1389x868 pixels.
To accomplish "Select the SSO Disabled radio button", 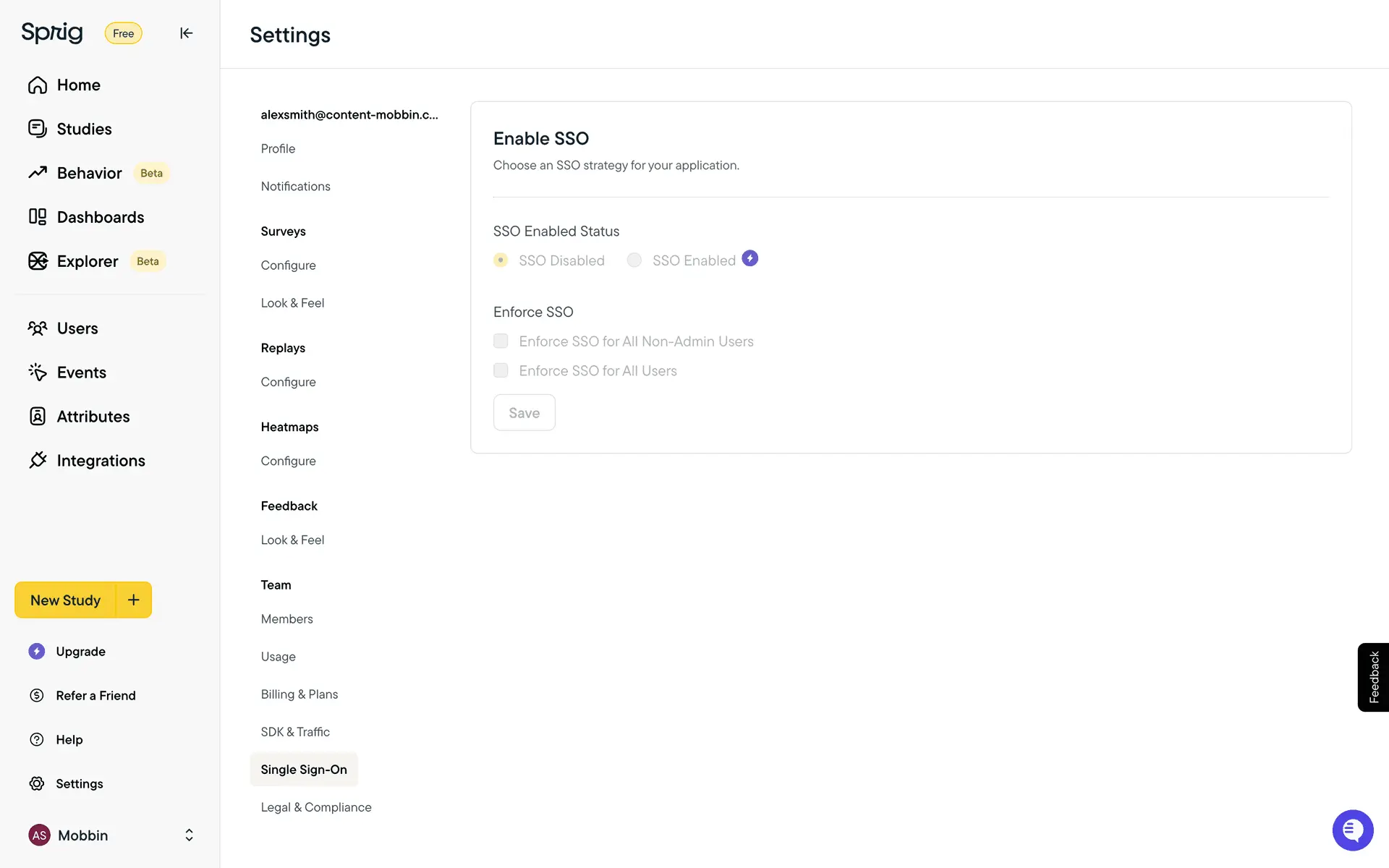I will click(x=501, y=260).
